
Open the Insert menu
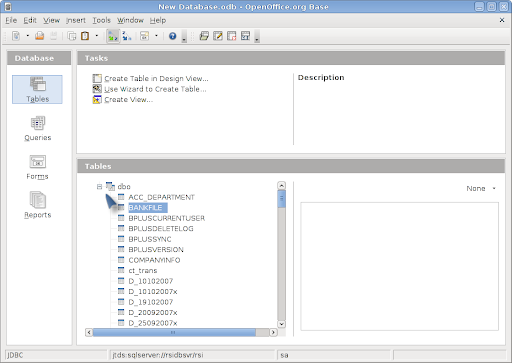pyautogui.click(x=76, y=20)
